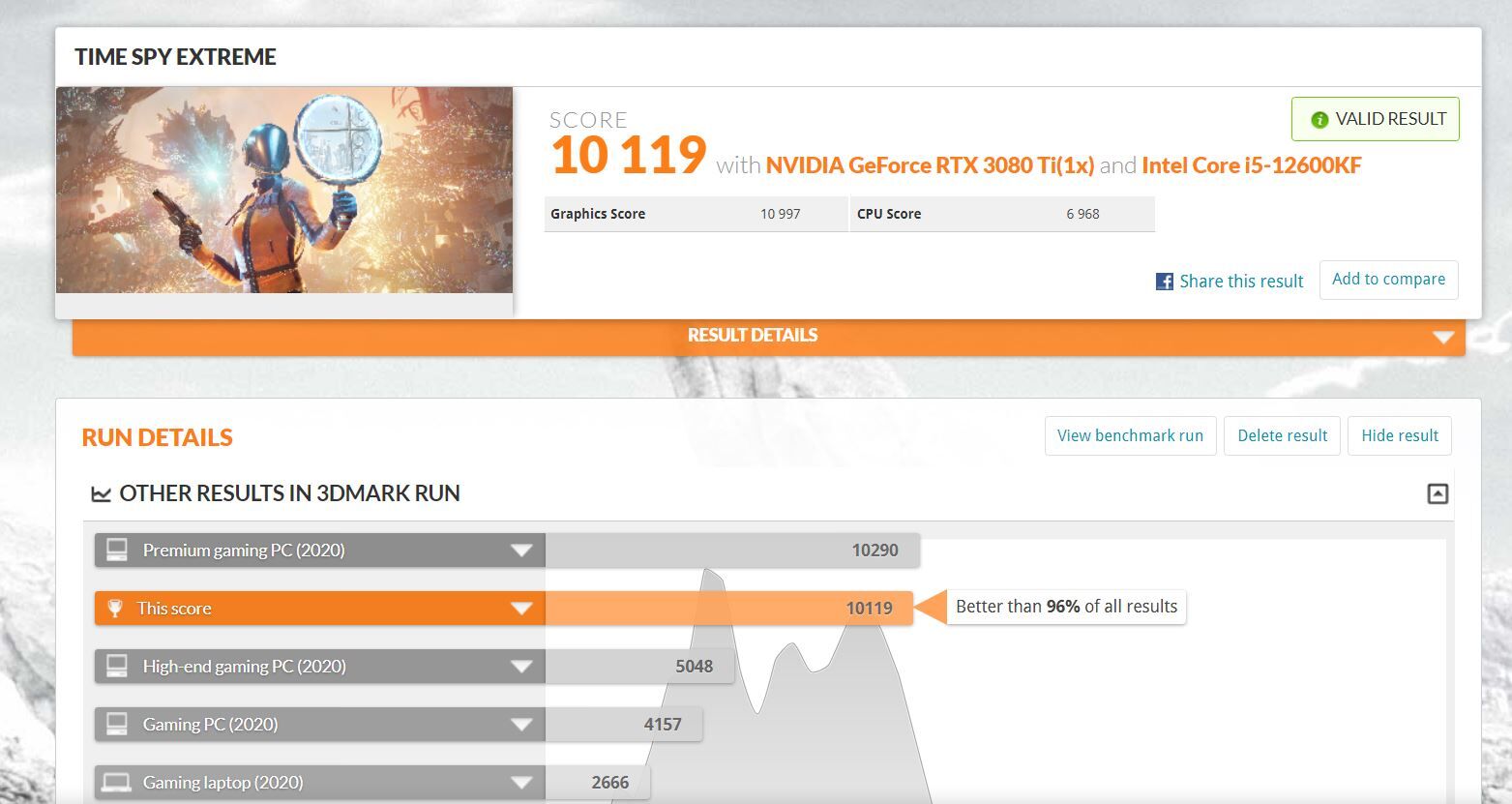Screen dimensions: 1512x804
Task: Click the Valid Result button
Action: 1375,119
